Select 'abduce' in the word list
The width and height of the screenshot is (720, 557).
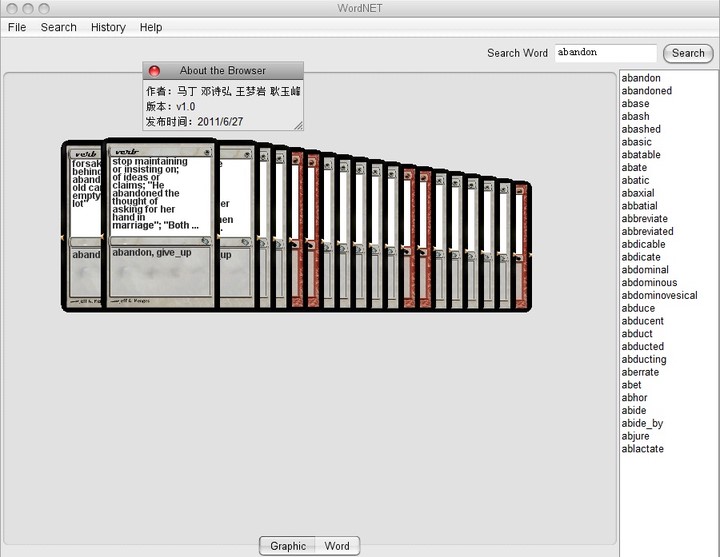[638, 309]
